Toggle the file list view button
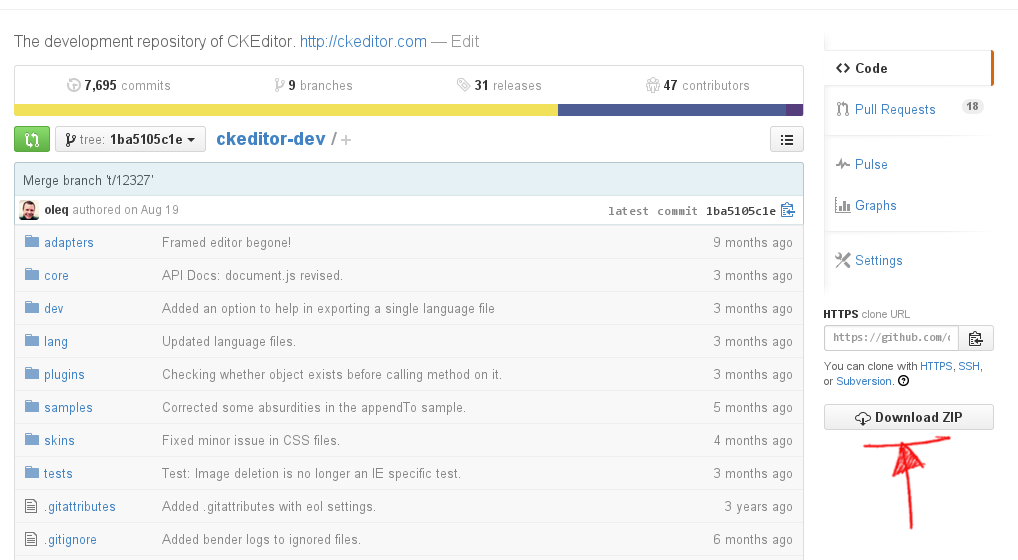 click(x=786, y=140)
